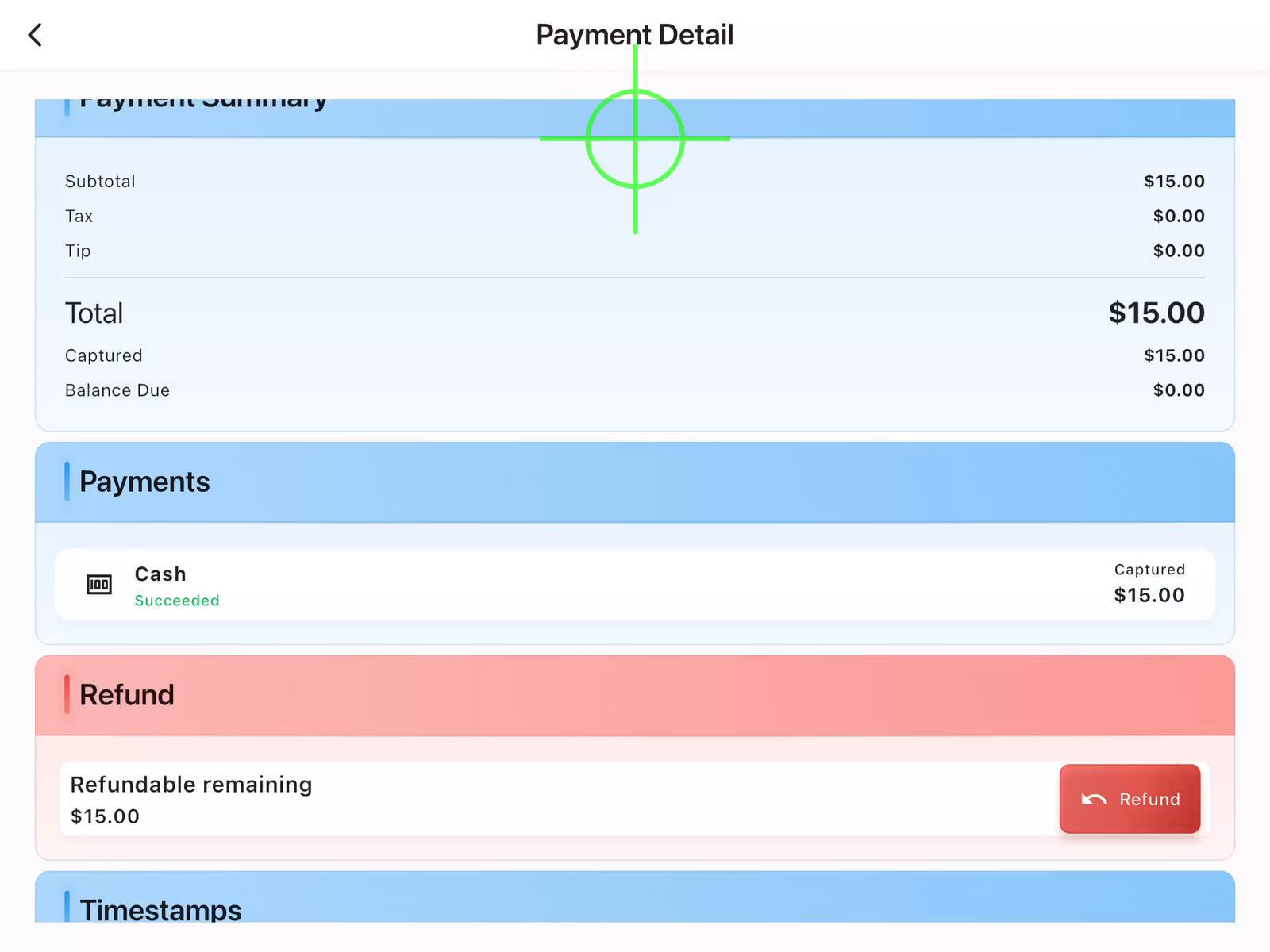Image resolution: width=1270 pixels, height=952 pixels.
Task: Expand the Payments section header
Action: pyautogui.click(x=635, y=482)
